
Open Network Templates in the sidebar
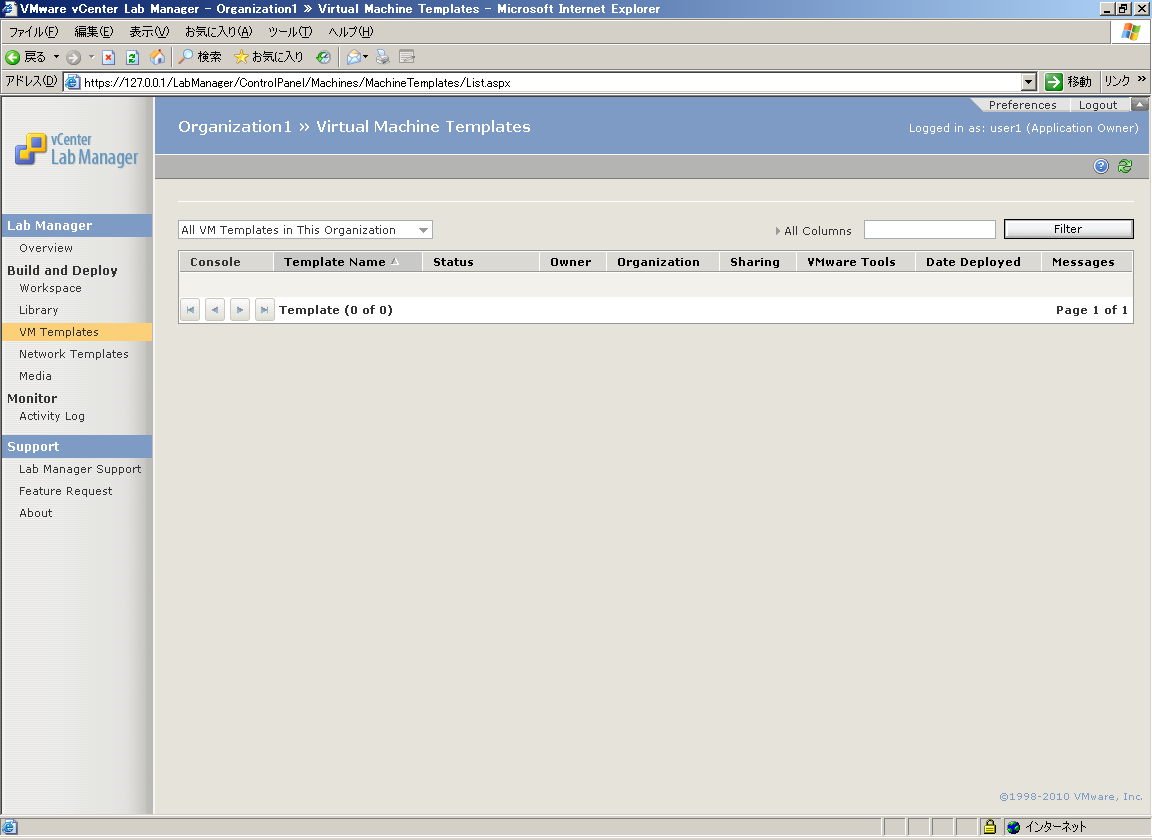click(73, 354)
